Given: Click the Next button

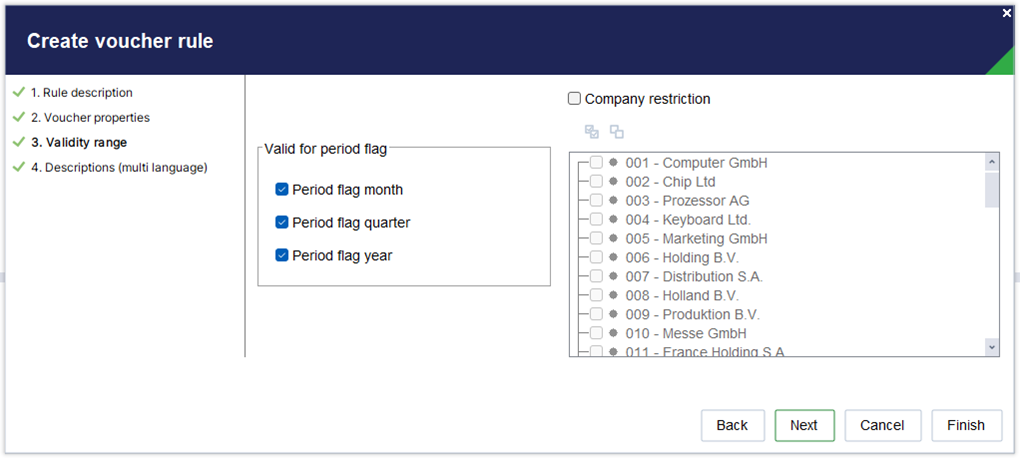Looking at the screenshot, I should [804, 425].
